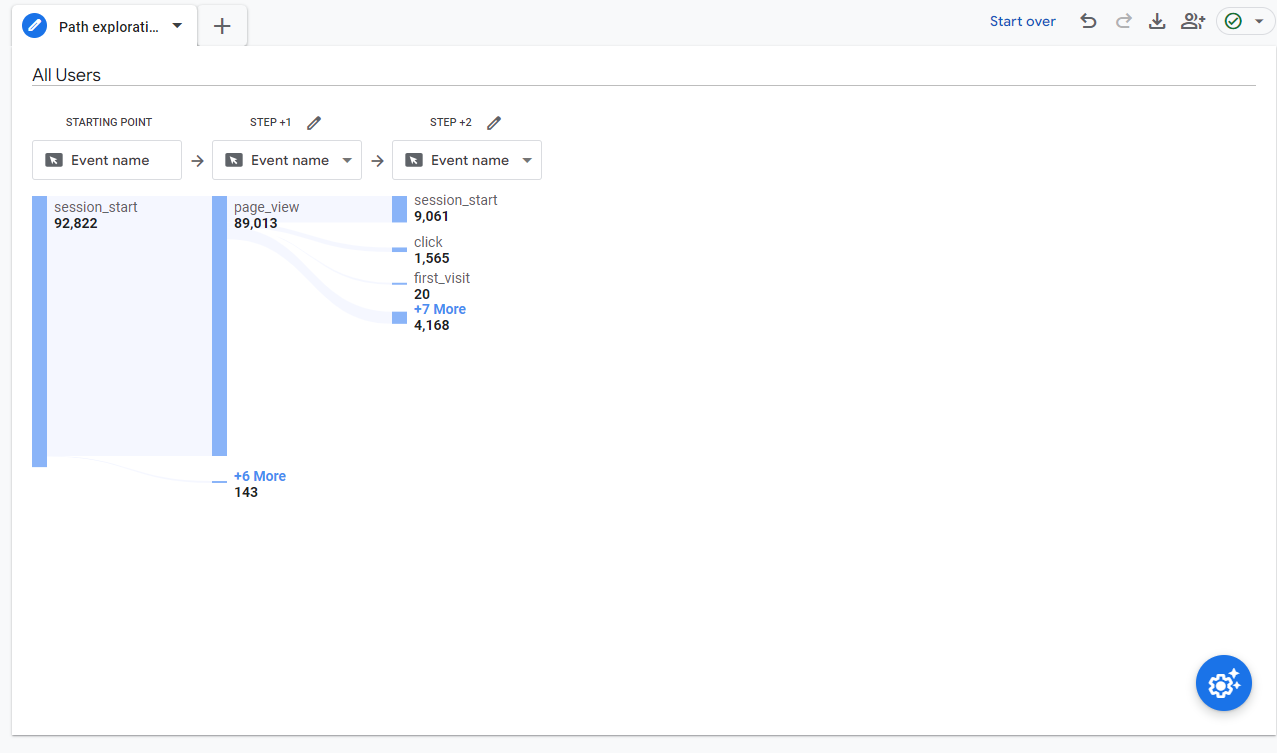Download the exploration data
This screenshot has height=753, width=1277.
pos(1157,21)
